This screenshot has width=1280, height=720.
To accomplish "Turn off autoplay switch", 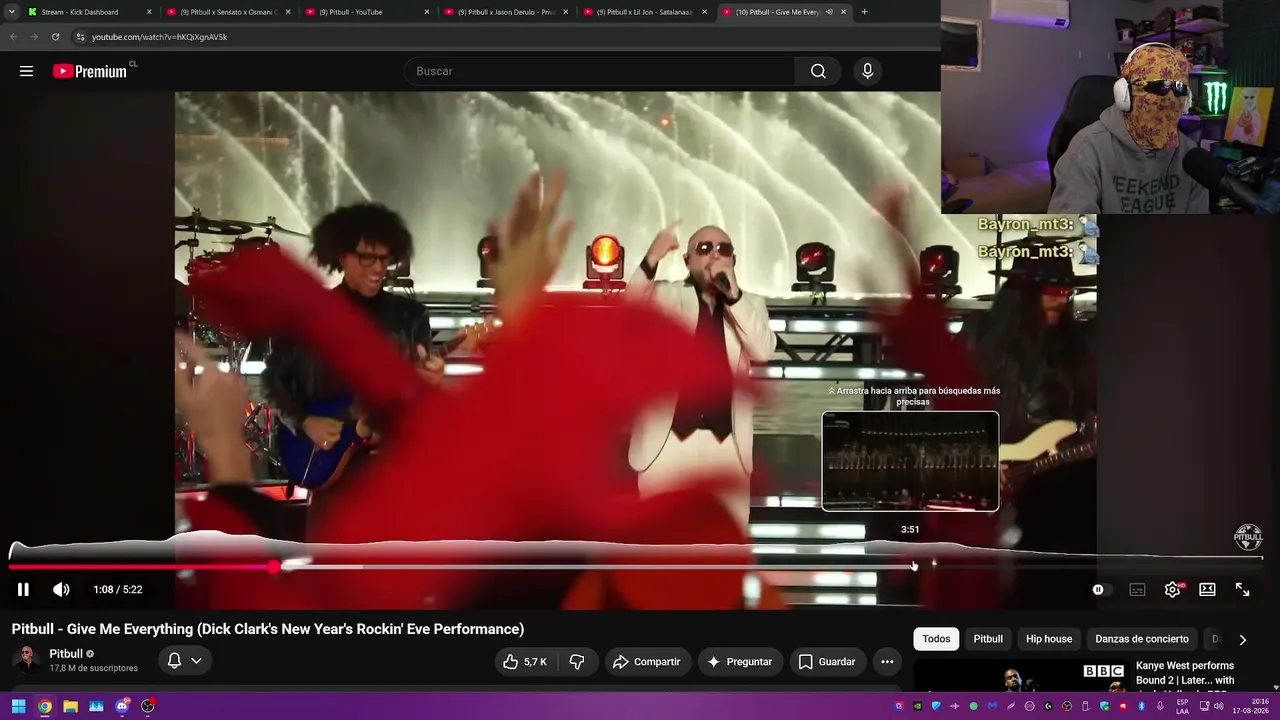I will click(x=1102, y=590).
